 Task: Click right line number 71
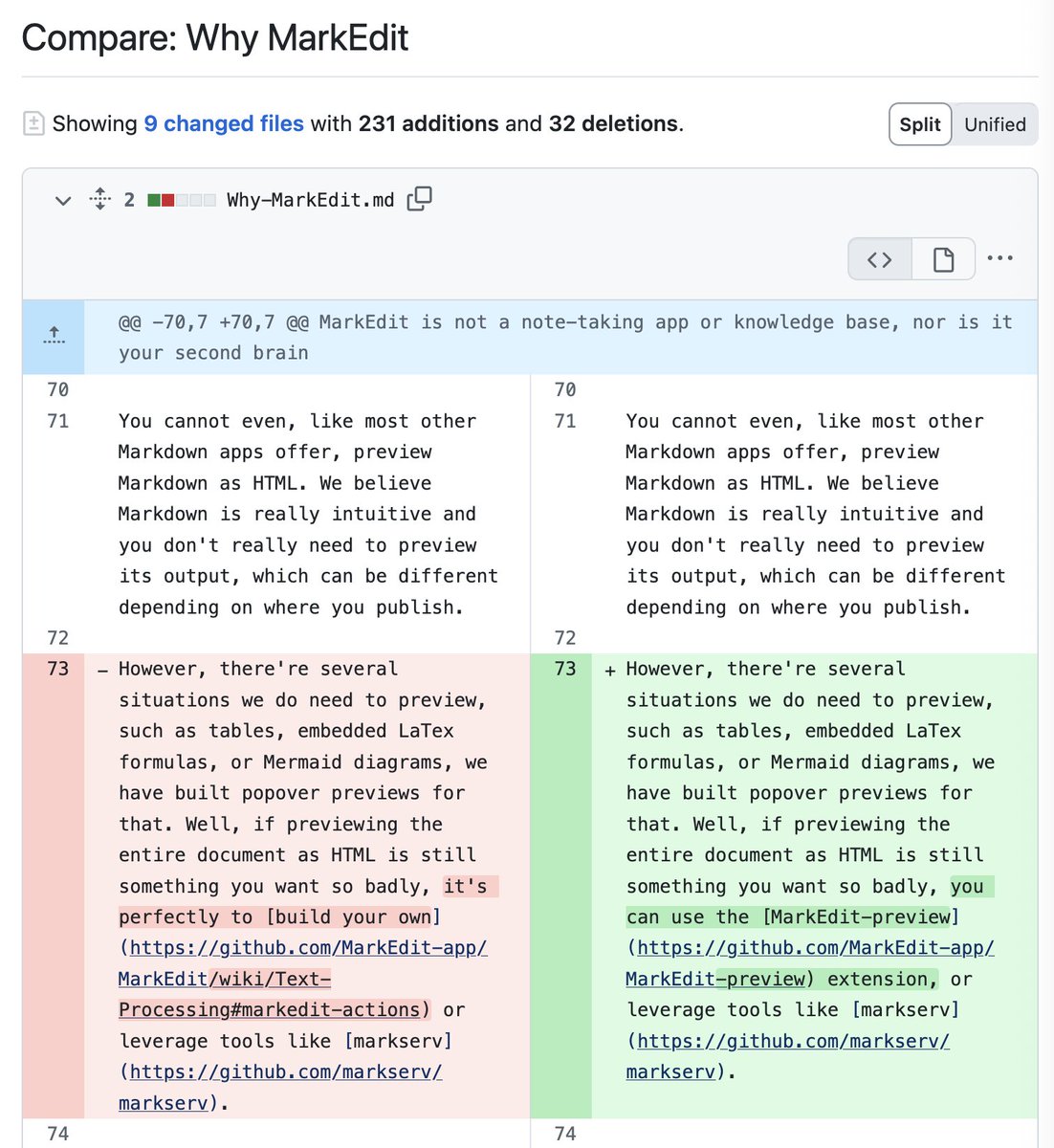(564, 421)
